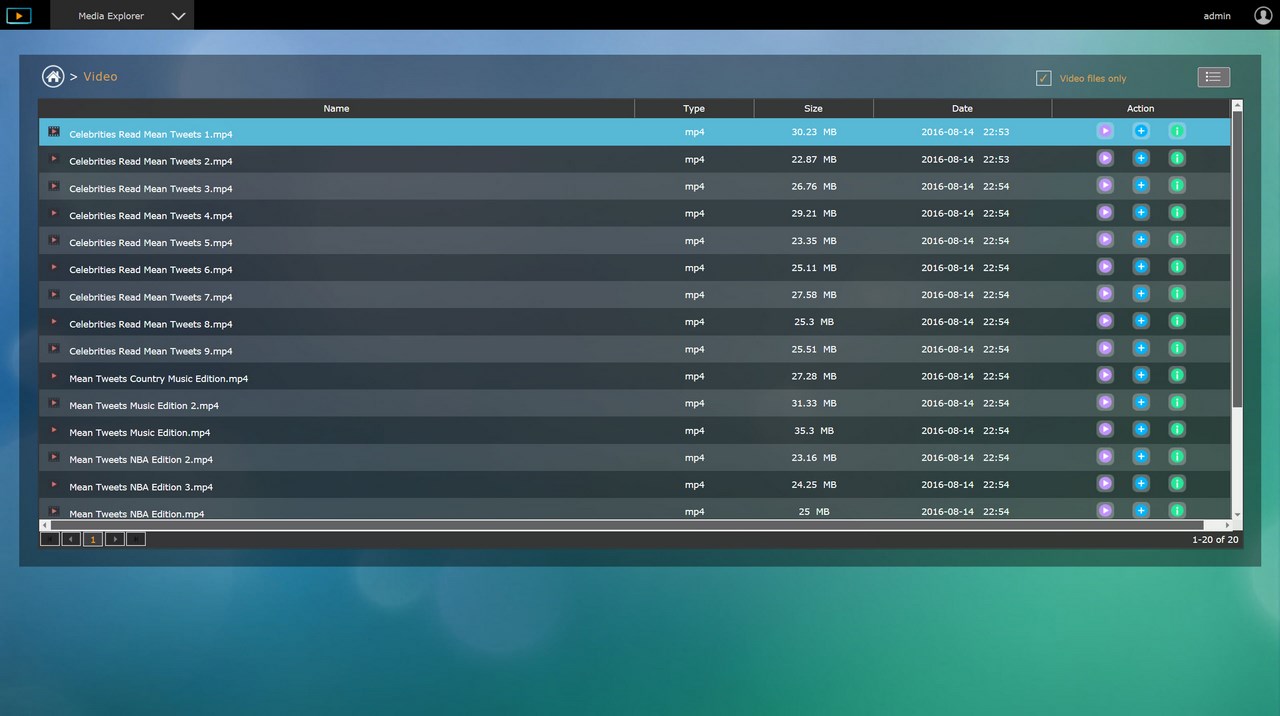Show info for Celebrities Read Mean Tweets 1.mp4
1280x716 pixels.
pyautogui.click(x=1177, y=131)
